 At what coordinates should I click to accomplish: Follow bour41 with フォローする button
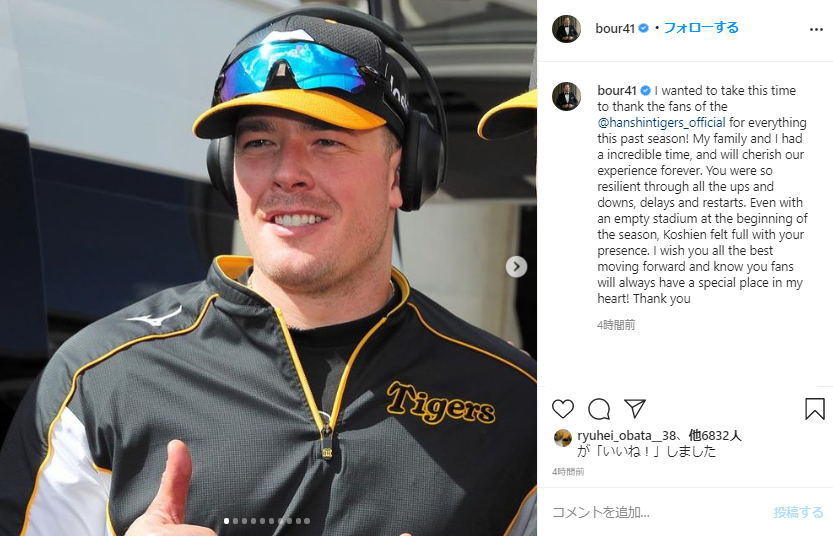pos(701,28)
